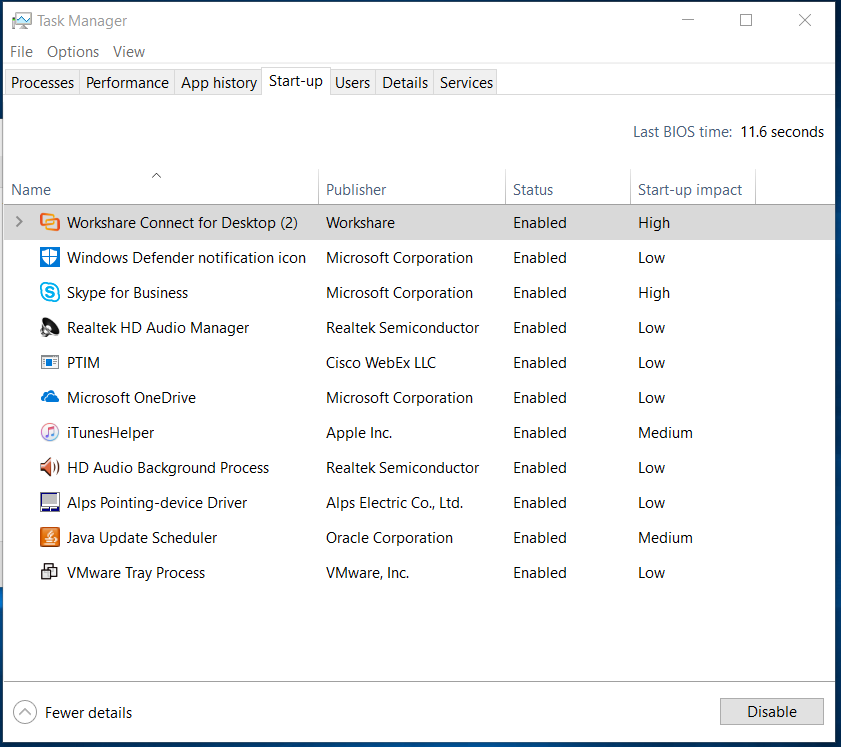Click the Skype for Business icon

[50, 292]
